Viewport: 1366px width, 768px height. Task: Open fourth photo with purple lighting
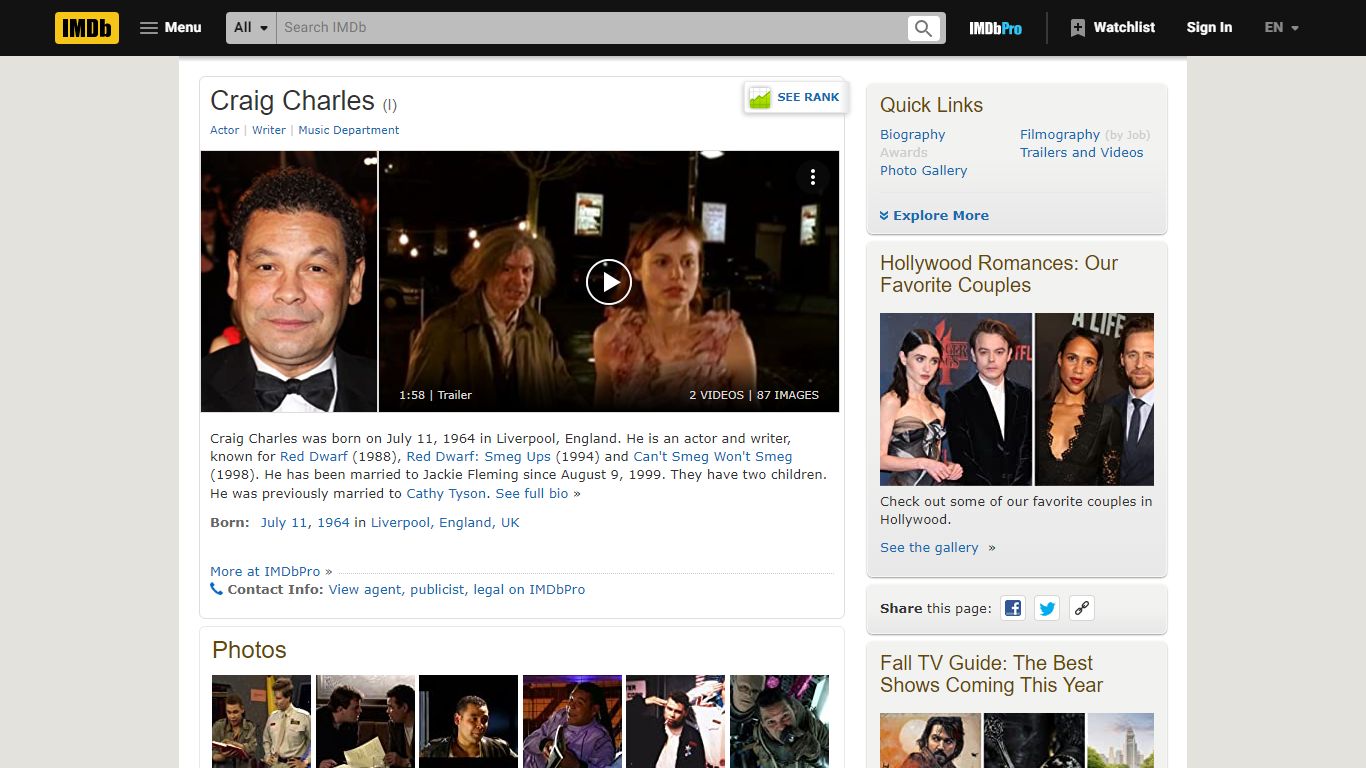(x=572, y=721)
